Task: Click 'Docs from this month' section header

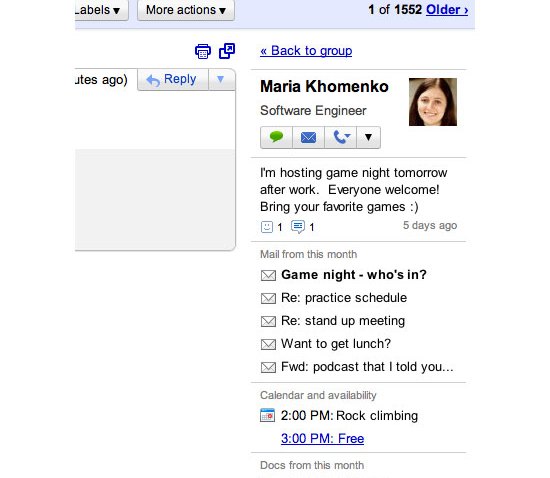Action: pos(312,465)
